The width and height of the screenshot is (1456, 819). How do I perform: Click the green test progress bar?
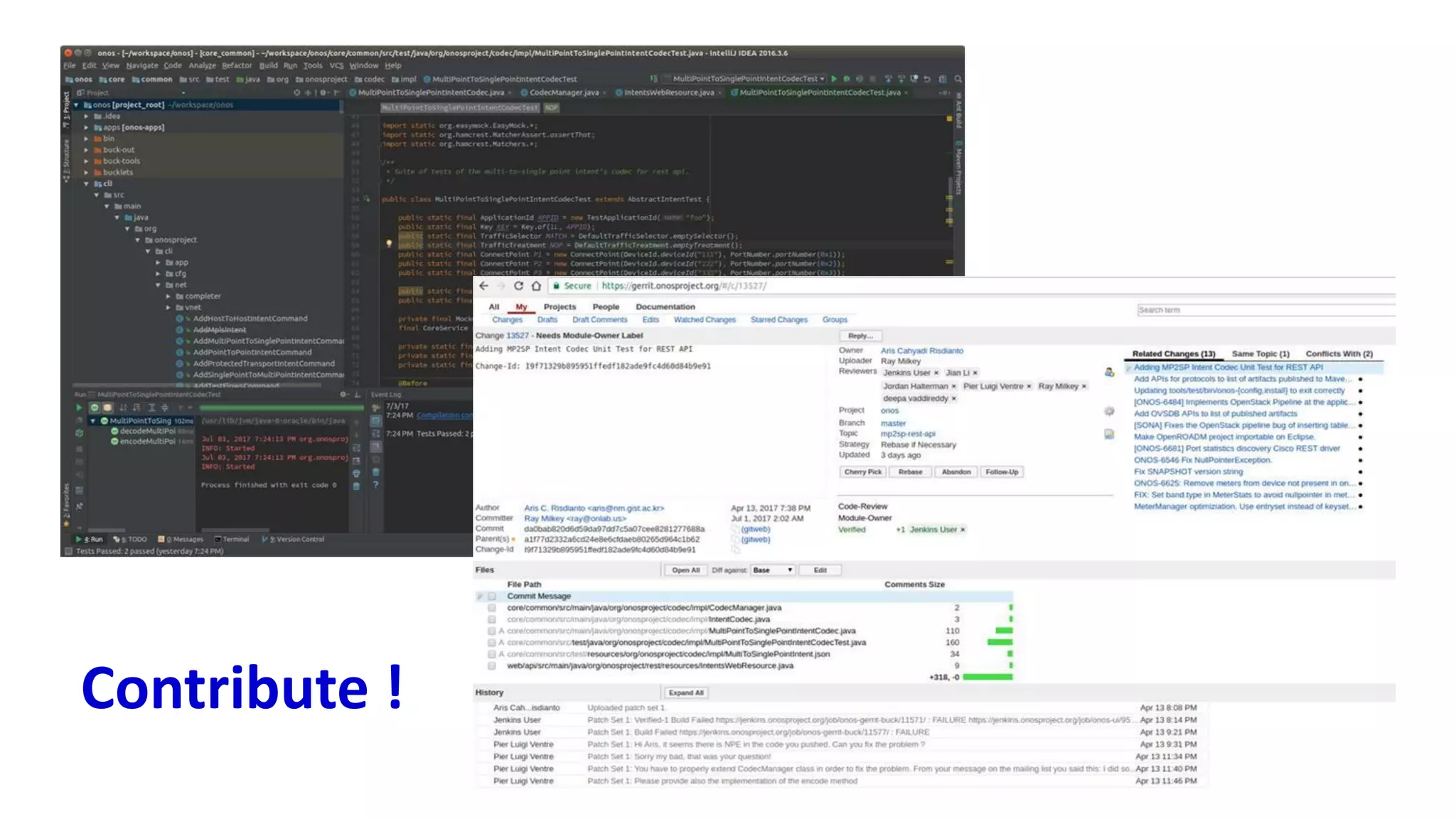coord(281,408)
